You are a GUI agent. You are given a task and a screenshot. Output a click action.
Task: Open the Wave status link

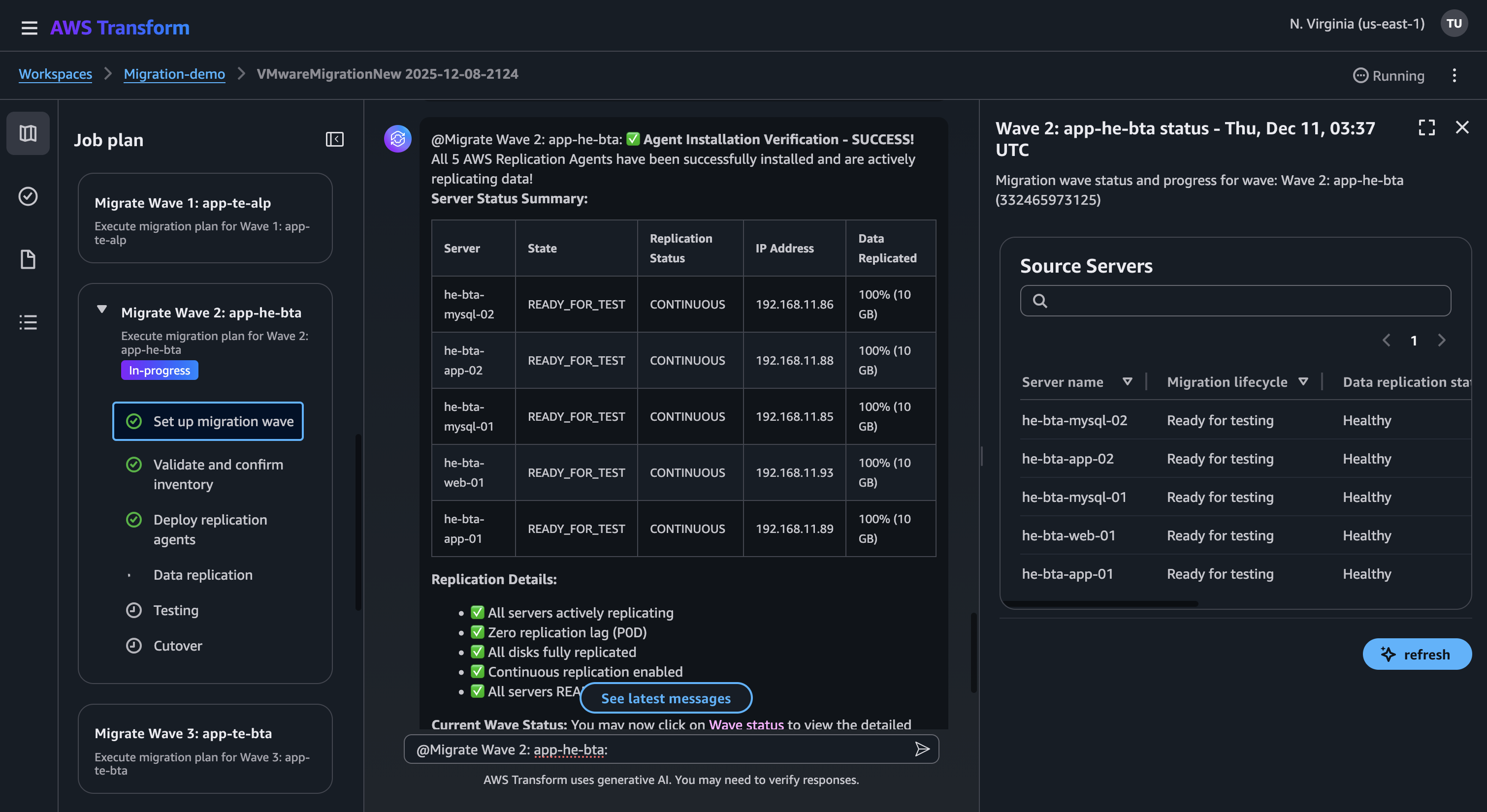click(746, 725)
